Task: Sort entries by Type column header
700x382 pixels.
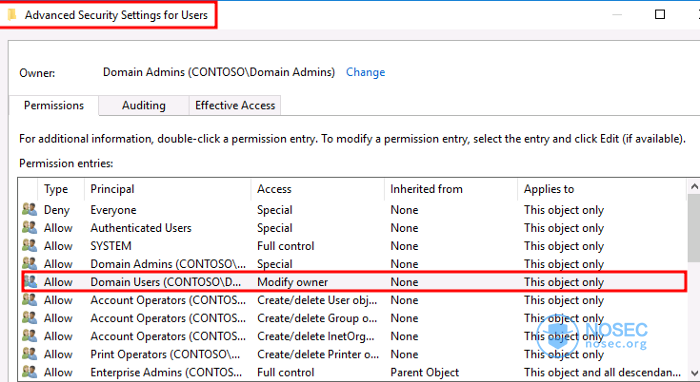Action: pos(61,189)
